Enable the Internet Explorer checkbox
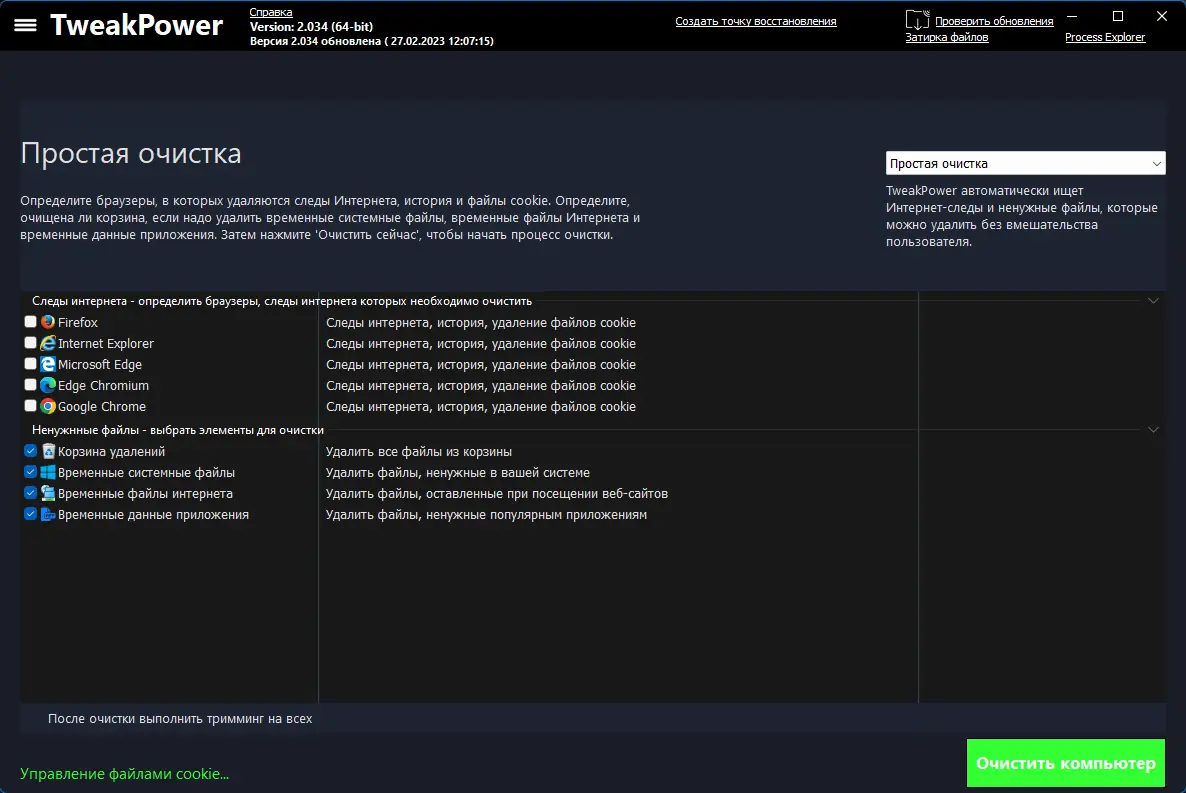 pyautogui.click(x=30, y=343)
